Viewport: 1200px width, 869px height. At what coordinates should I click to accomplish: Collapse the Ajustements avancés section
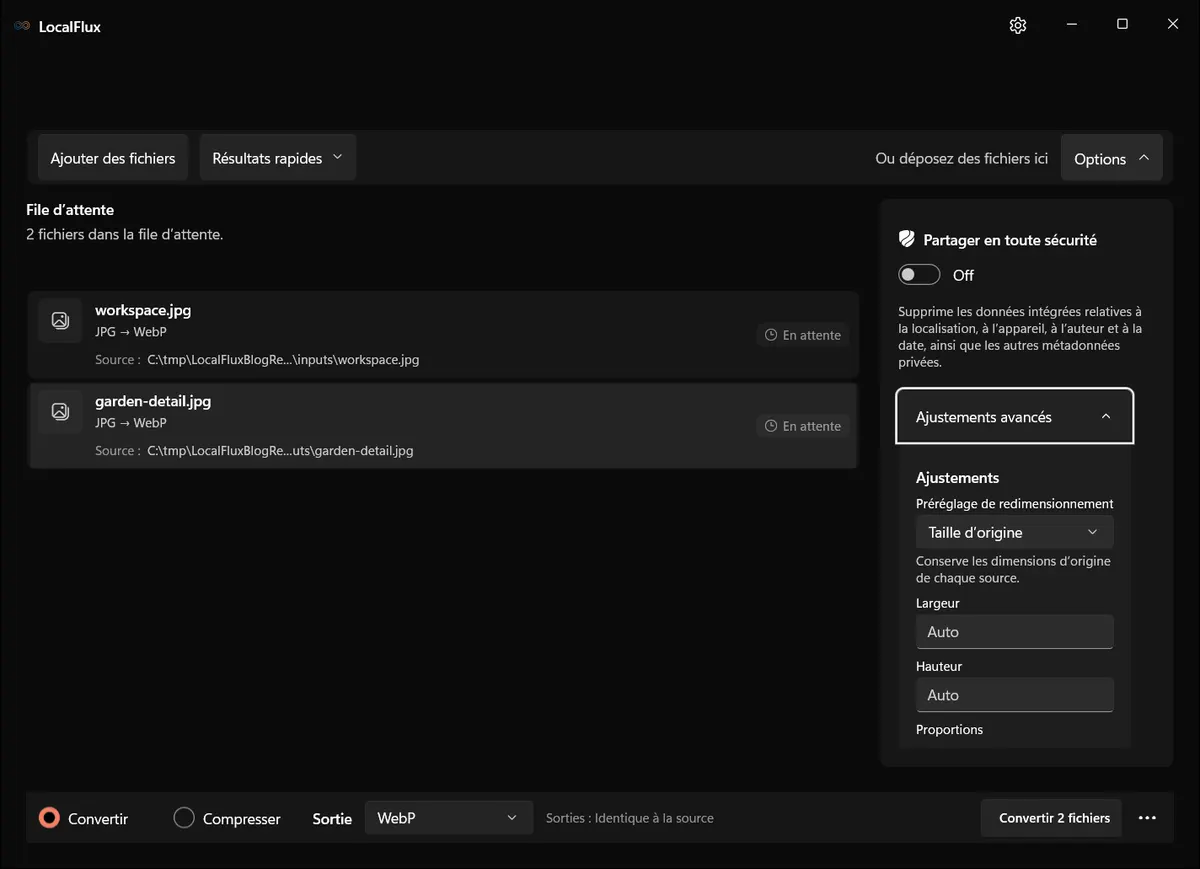[x=1015, y=416]
